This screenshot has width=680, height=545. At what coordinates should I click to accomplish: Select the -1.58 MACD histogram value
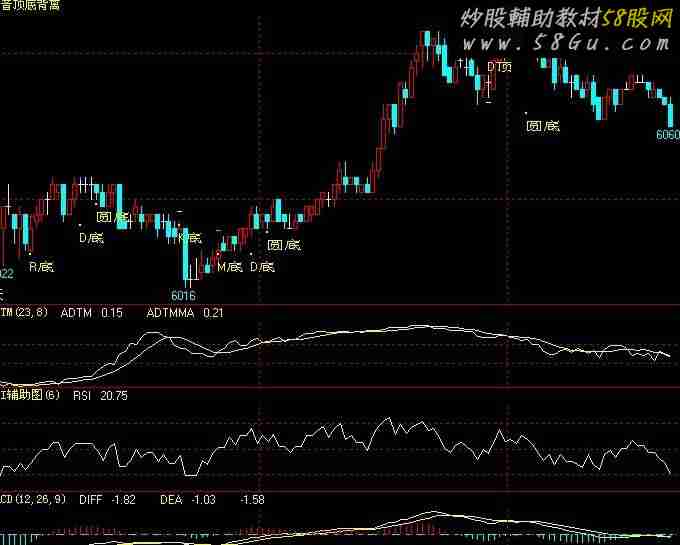(252, 499)
